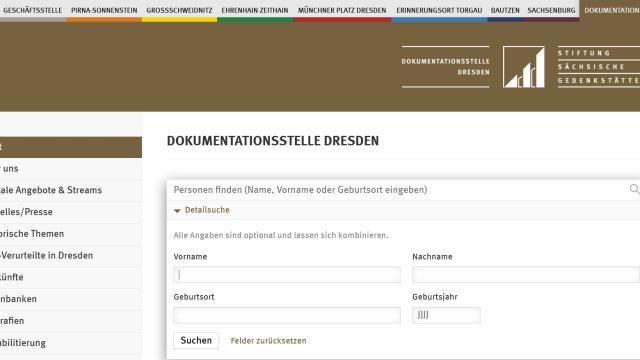
Task: Open the Pirna-Sonnenstein tab
Action: click(x=104, y=10)
